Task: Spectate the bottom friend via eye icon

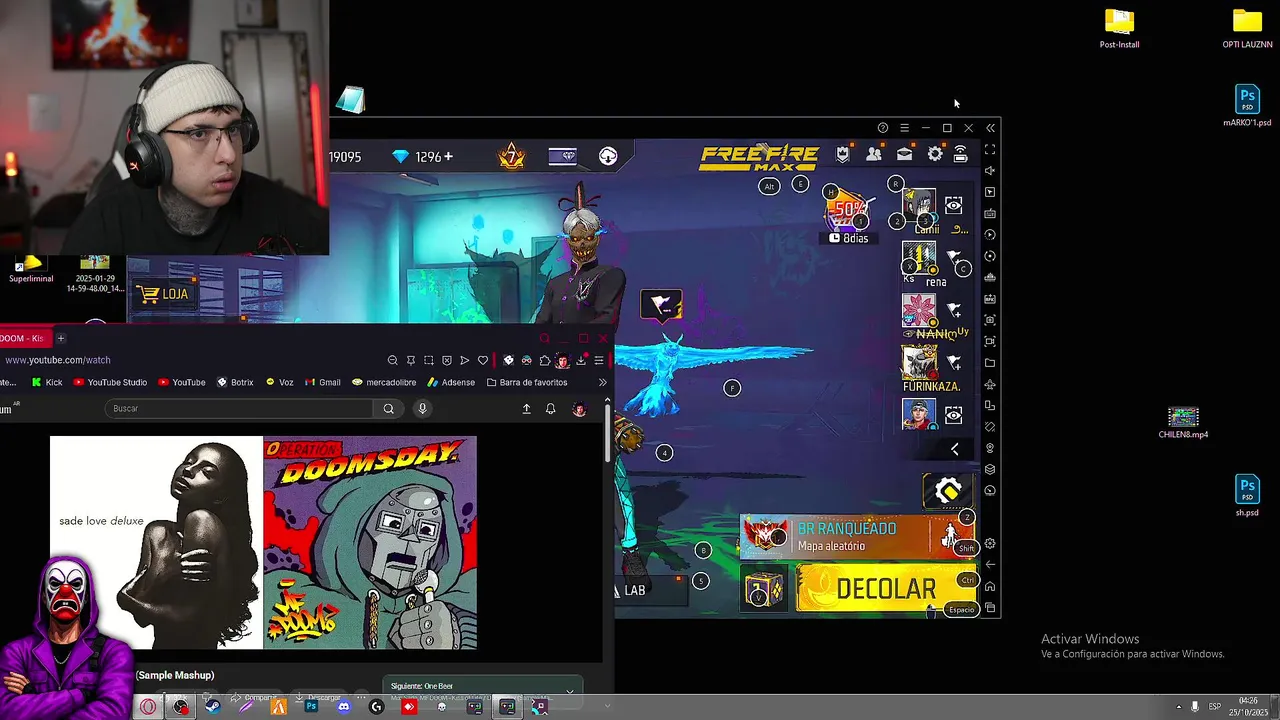Action: pos(954,414)
